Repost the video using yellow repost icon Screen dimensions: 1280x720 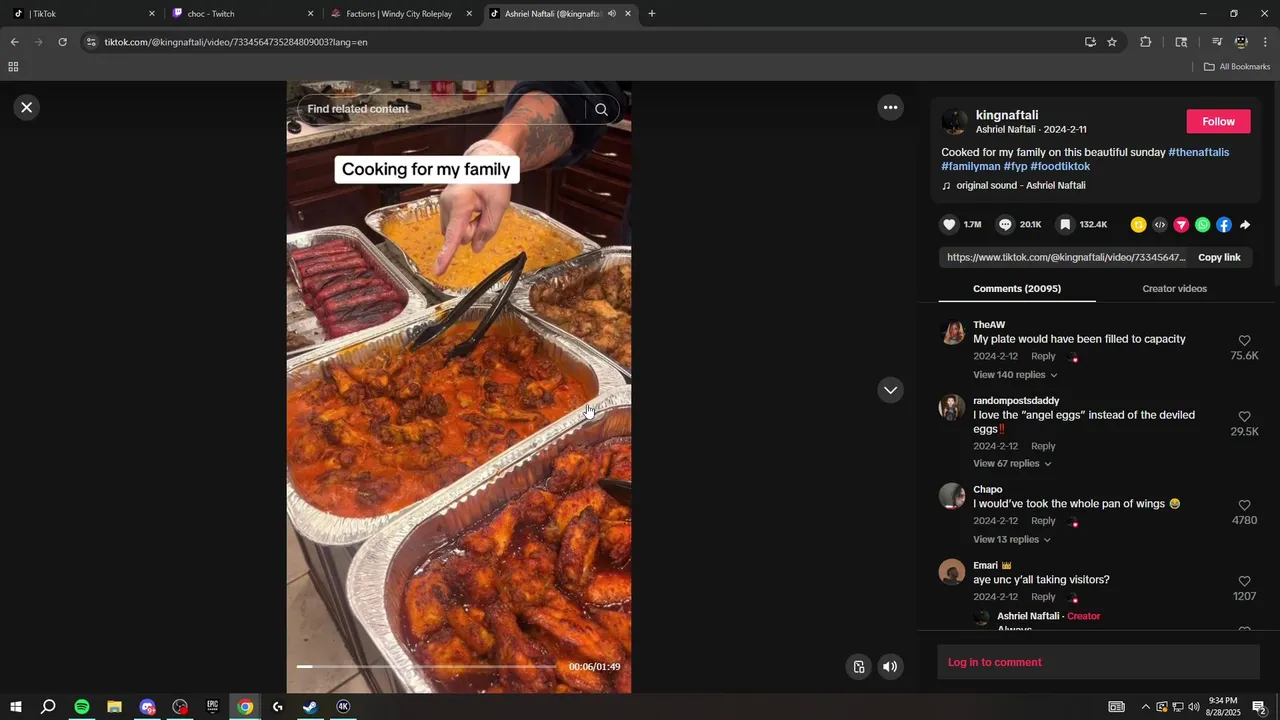coord(1138,225)
